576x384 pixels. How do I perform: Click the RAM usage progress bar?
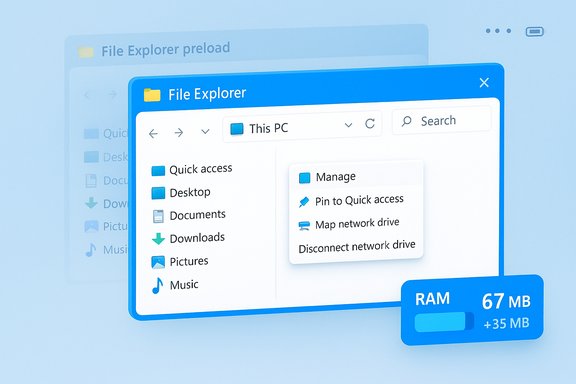pos(444,322)
